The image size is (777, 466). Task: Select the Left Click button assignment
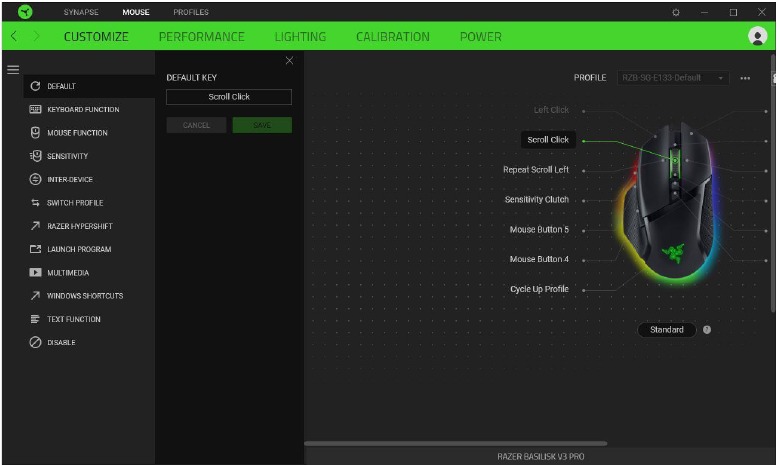(x=551, y=110)
